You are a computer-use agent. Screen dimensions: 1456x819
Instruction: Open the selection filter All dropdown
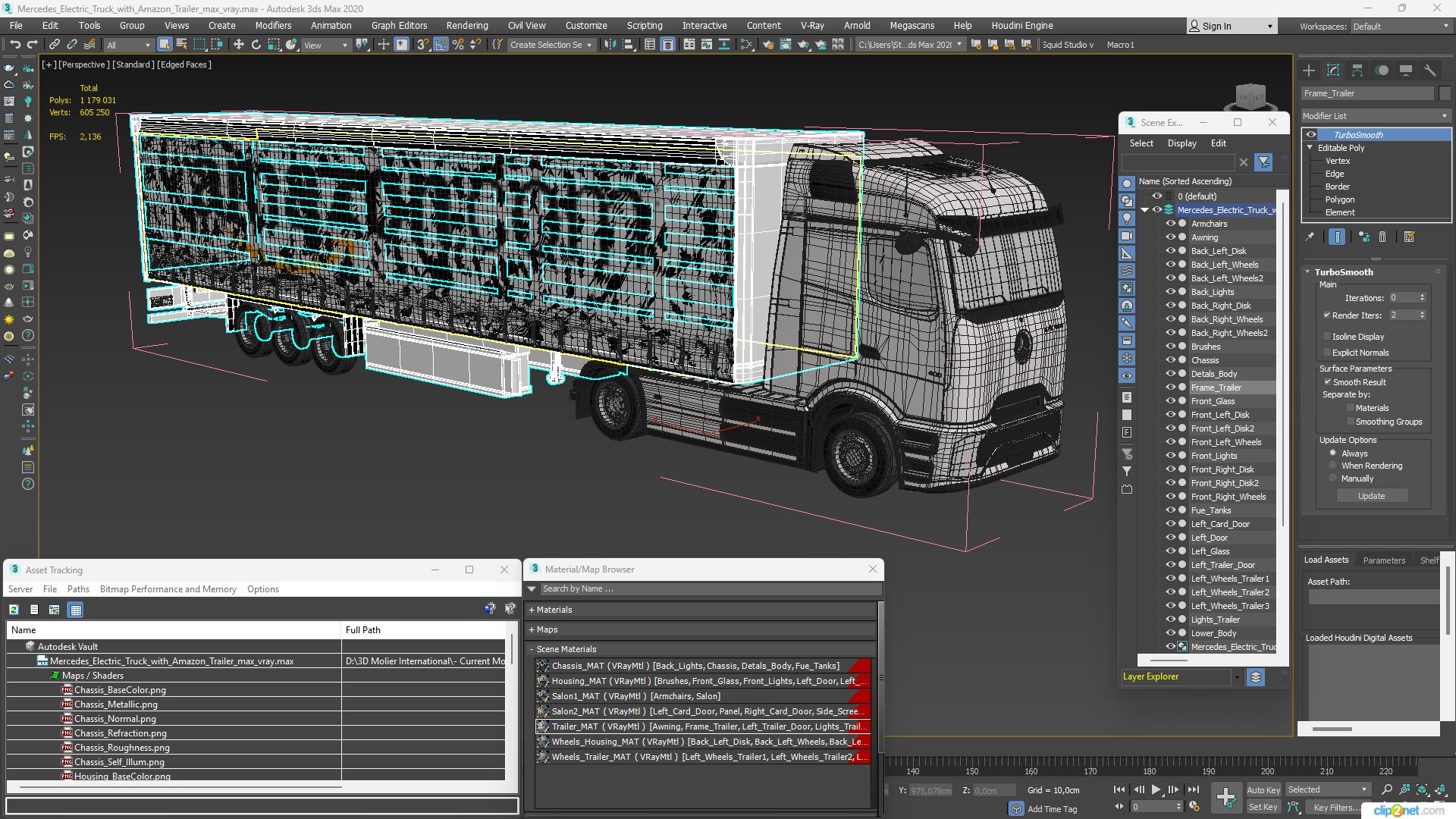pyautogui.click(x=129, y=45)
